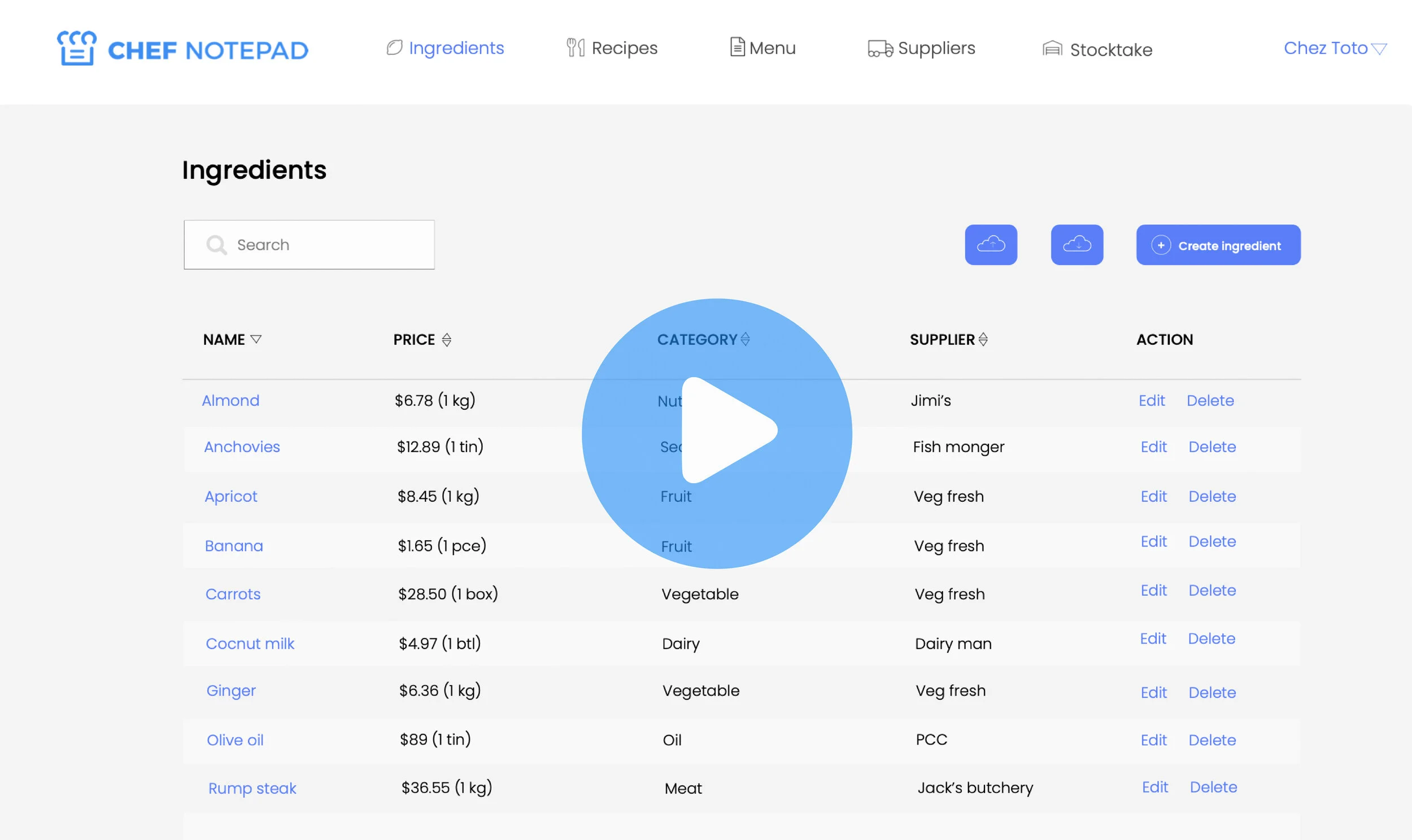Image resolution: width=1412 pixels, height=840 pixels.
Task: Open the Almond ingredient link
Action: coord(230,401)
